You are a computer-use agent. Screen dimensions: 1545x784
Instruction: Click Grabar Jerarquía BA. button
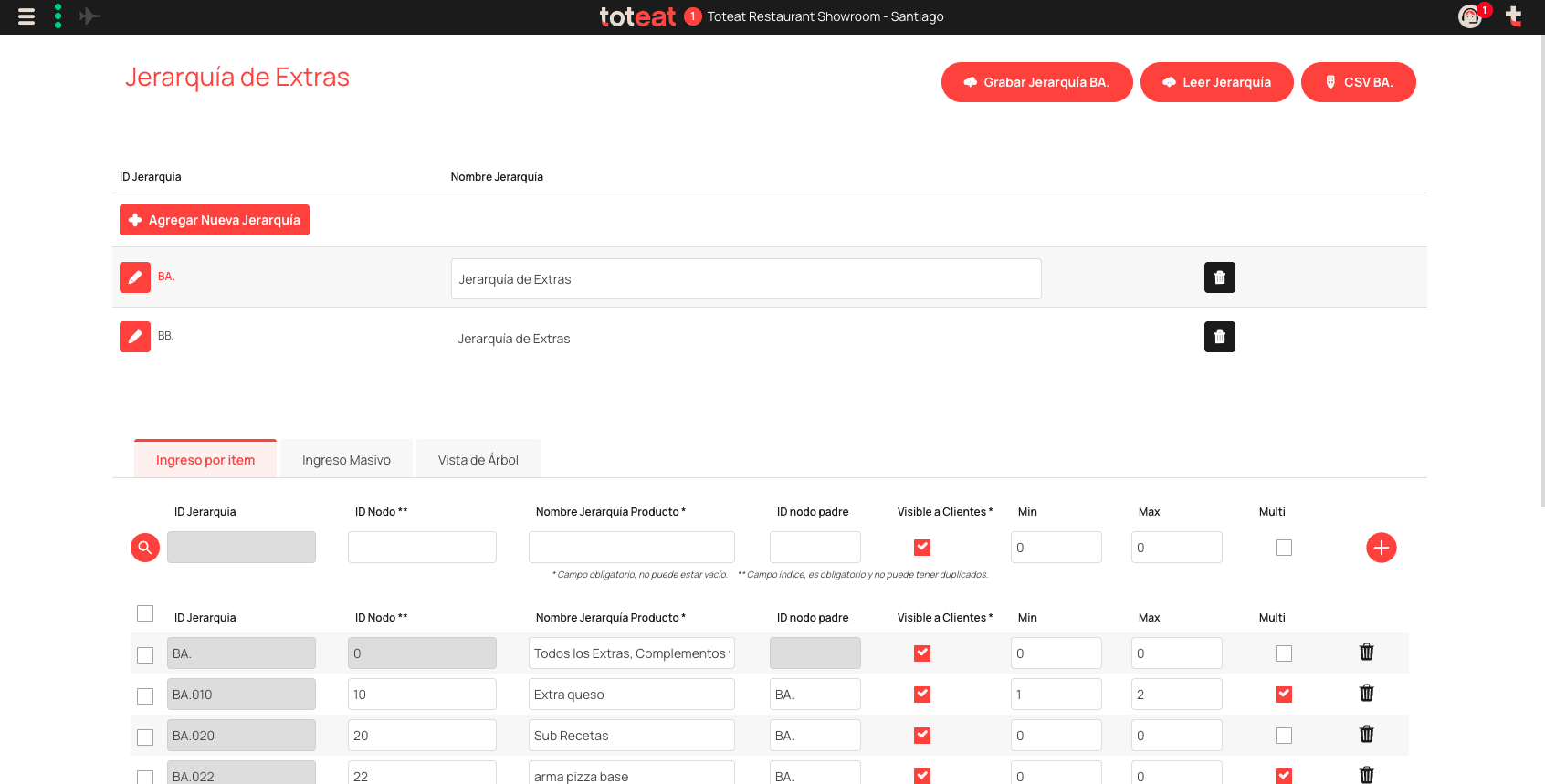(1036, 82)
